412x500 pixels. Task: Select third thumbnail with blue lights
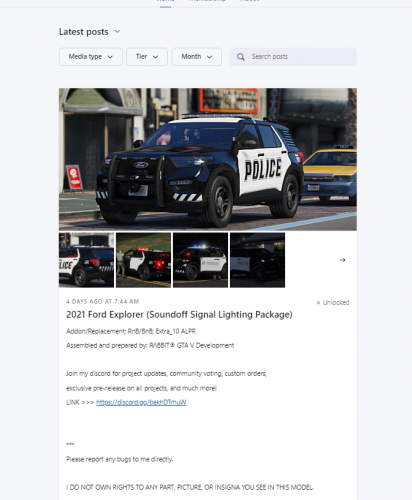(200, 260)
